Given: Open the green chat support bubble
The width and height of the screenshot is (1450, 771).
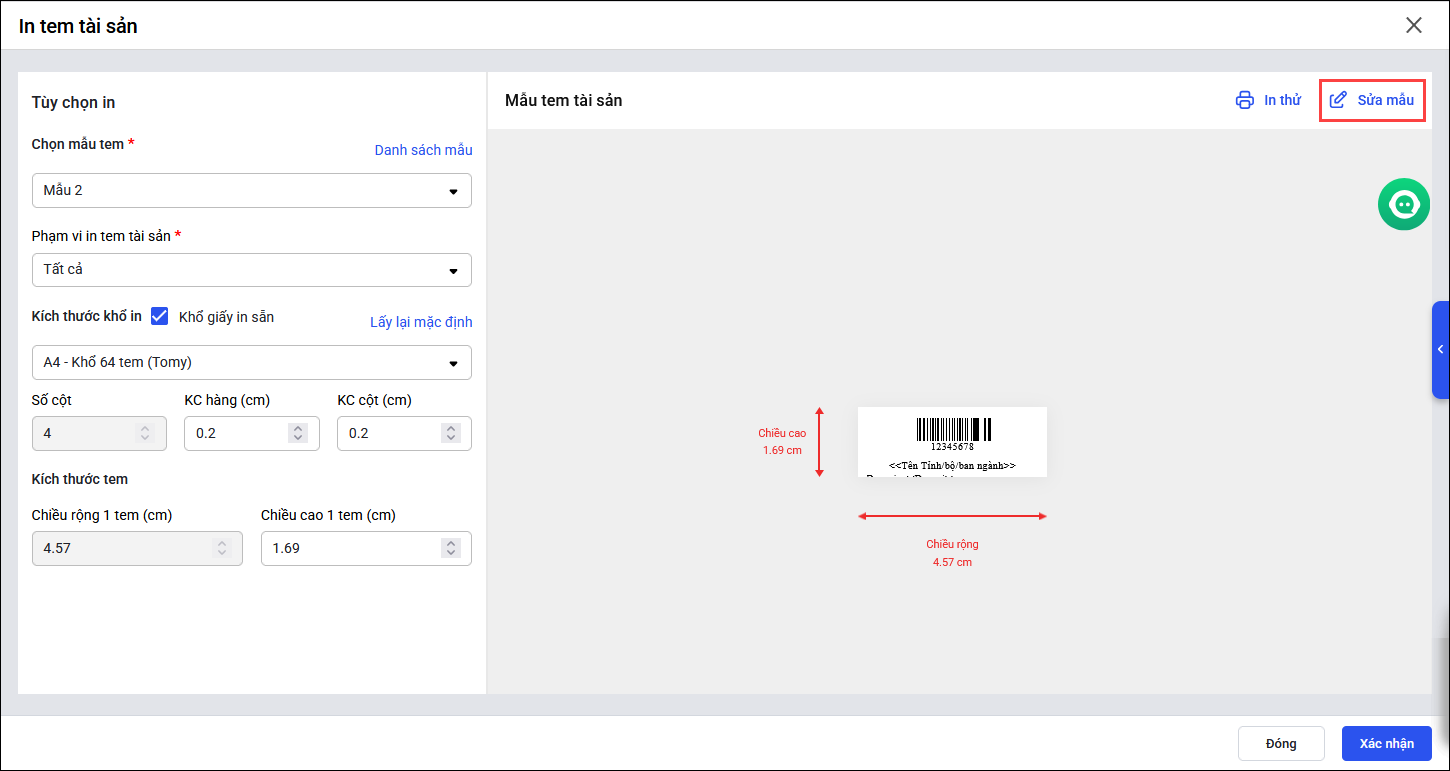Looking at the screenshot, I should (x=1403, y=204).
